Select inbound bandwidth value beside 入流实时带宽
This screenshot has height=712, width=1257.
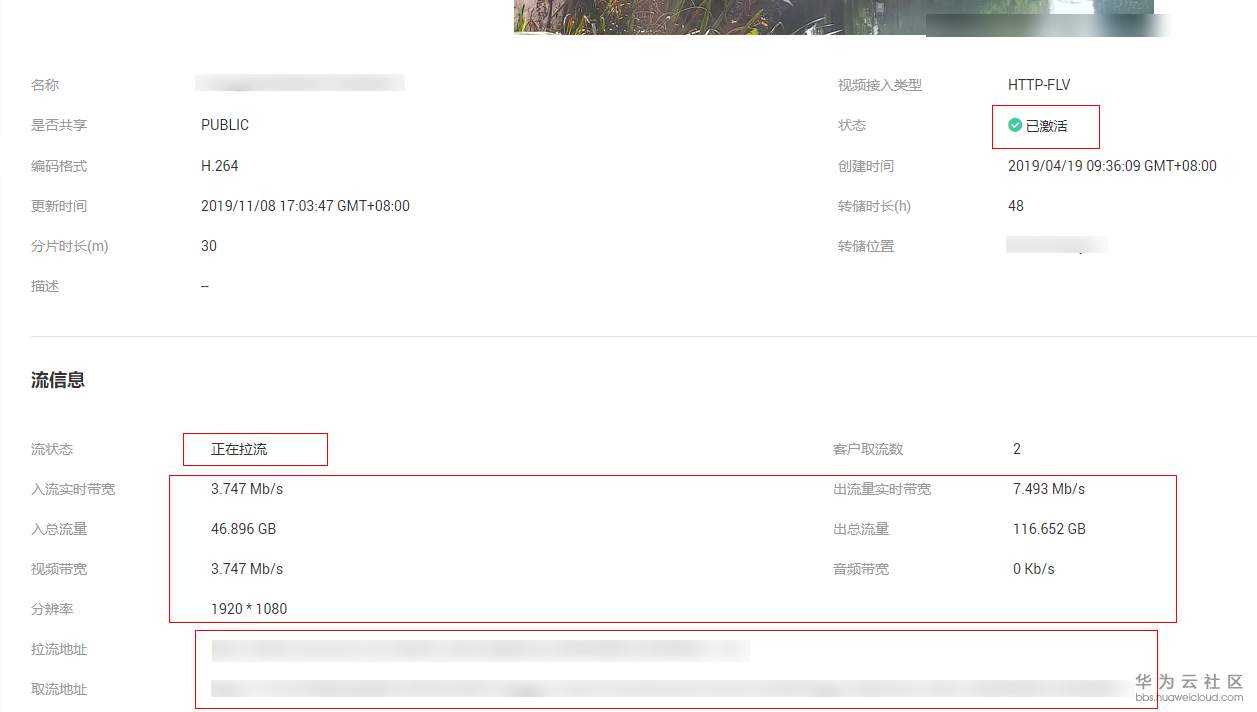pyautogui.click(x=247, y=489)
